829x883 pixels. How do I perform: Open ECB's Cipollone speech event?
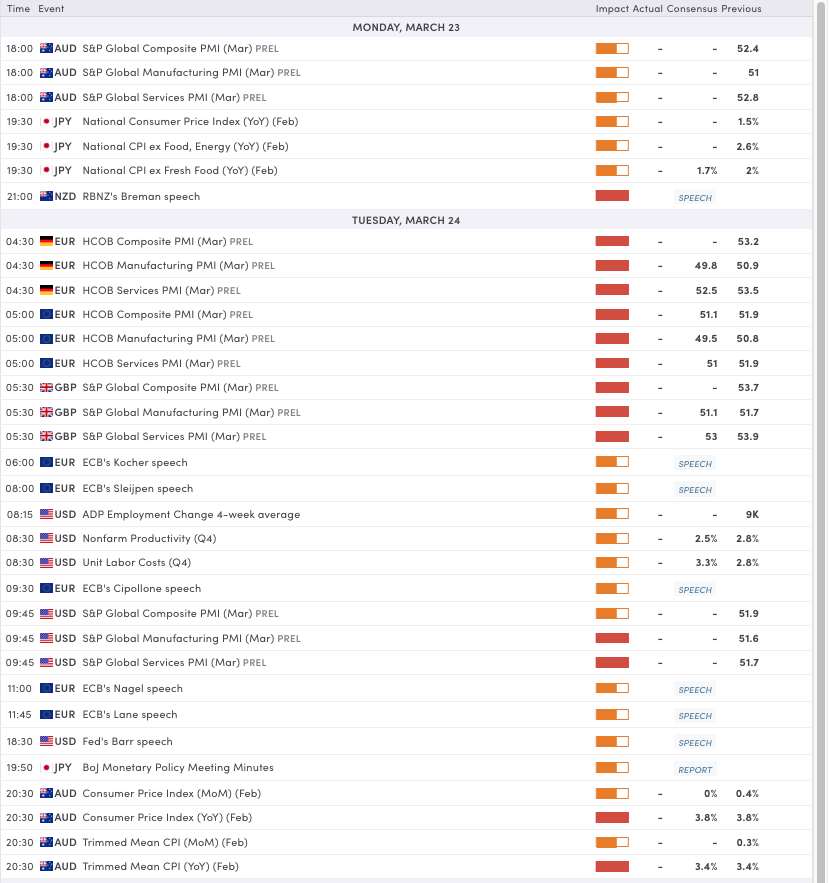pyautogui.click(x=141, y=588)
